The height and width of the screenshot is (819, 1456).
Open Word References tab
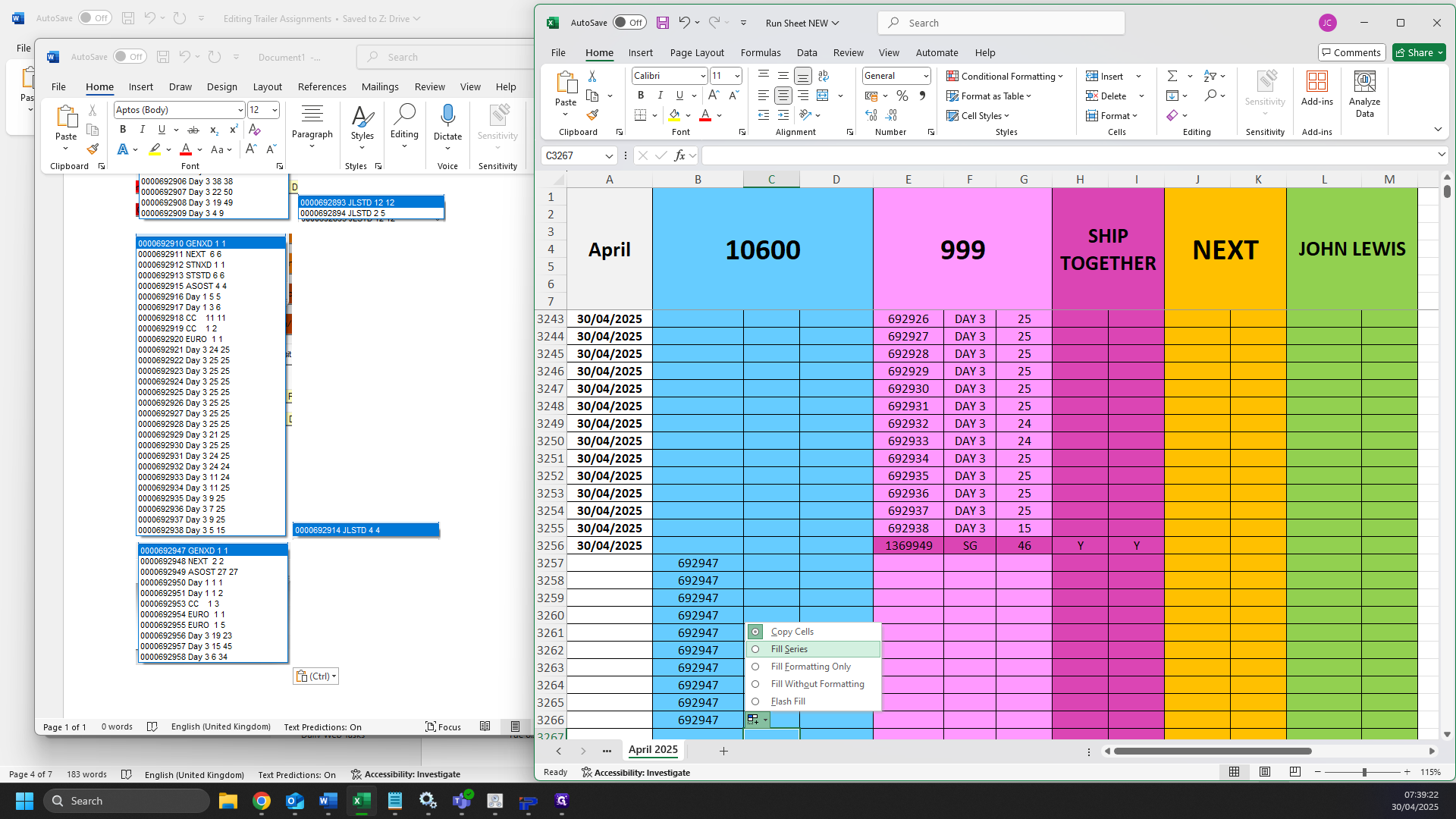[322, 86]
